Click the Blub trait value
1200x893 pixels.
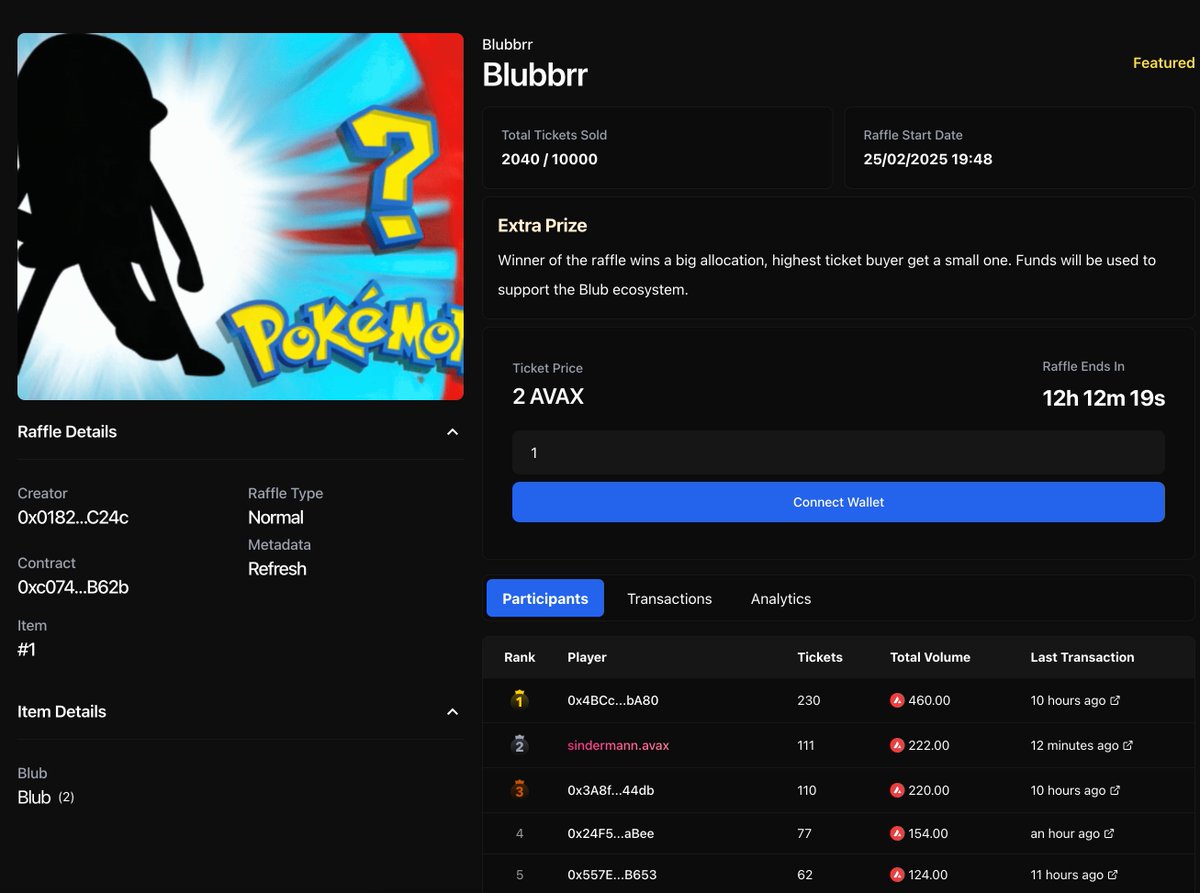click(x=34, y=797)
